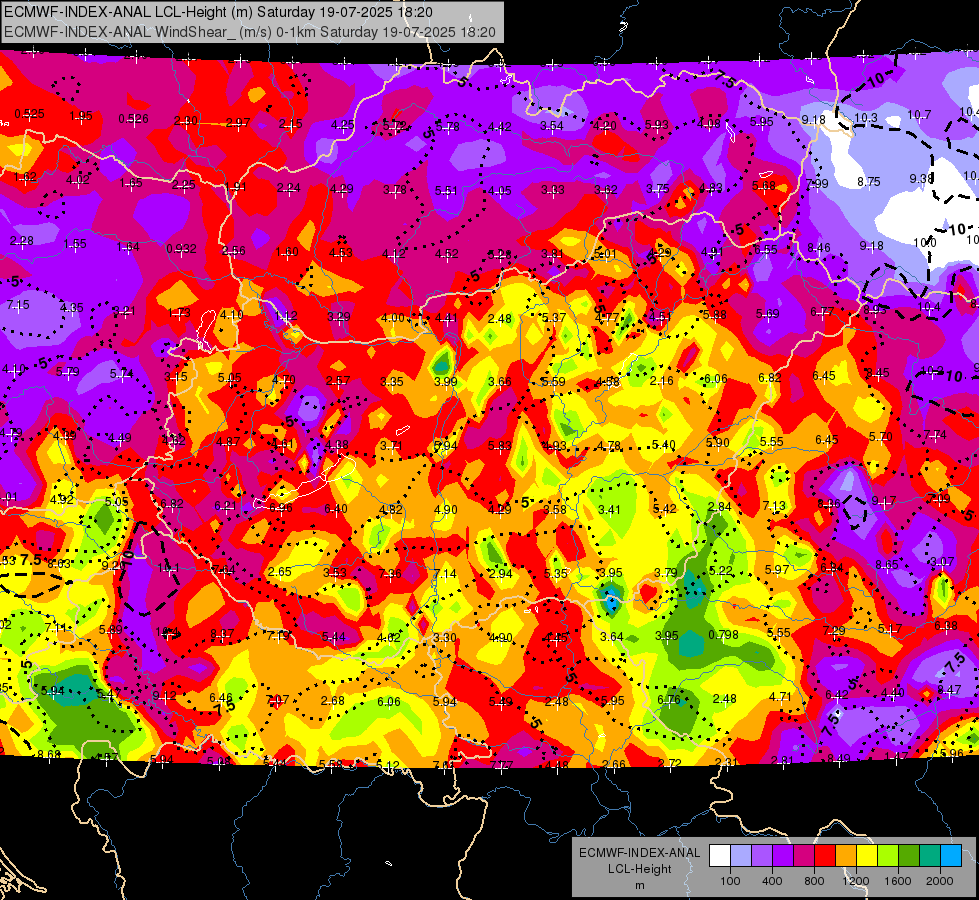Click the wind shear value 0.525
The height and width of the screenshot is (900, 979).
tap(29, 114)
